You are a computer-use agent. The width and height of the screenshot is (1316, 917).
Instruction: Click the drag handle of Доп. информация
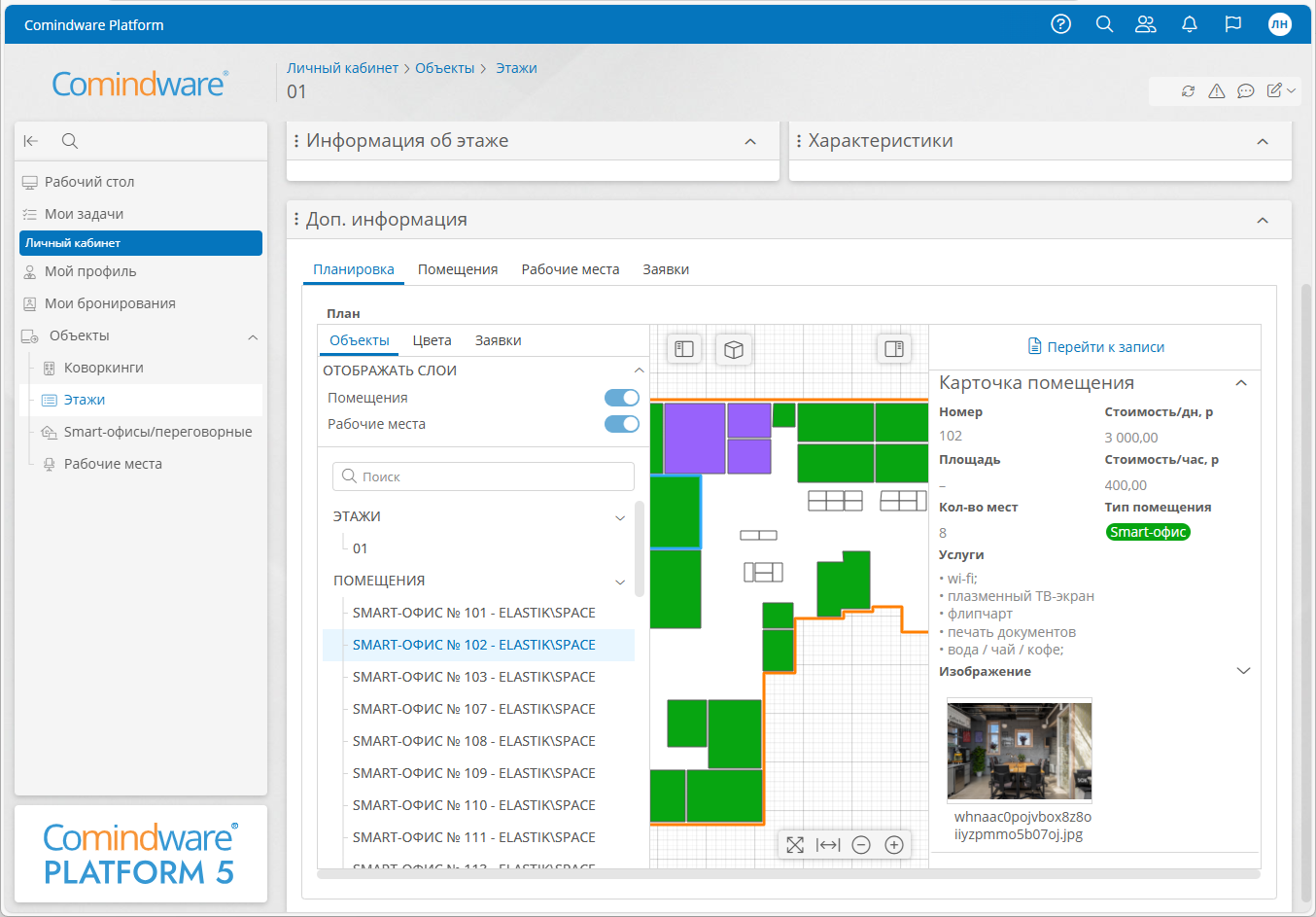click(296, 220)
